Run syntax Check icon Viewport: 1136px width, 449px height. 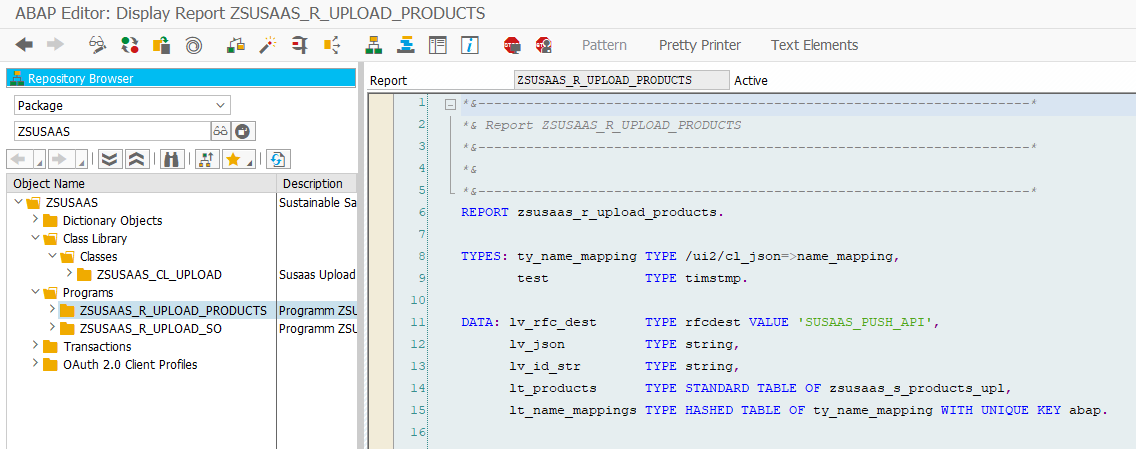point(235,45)
